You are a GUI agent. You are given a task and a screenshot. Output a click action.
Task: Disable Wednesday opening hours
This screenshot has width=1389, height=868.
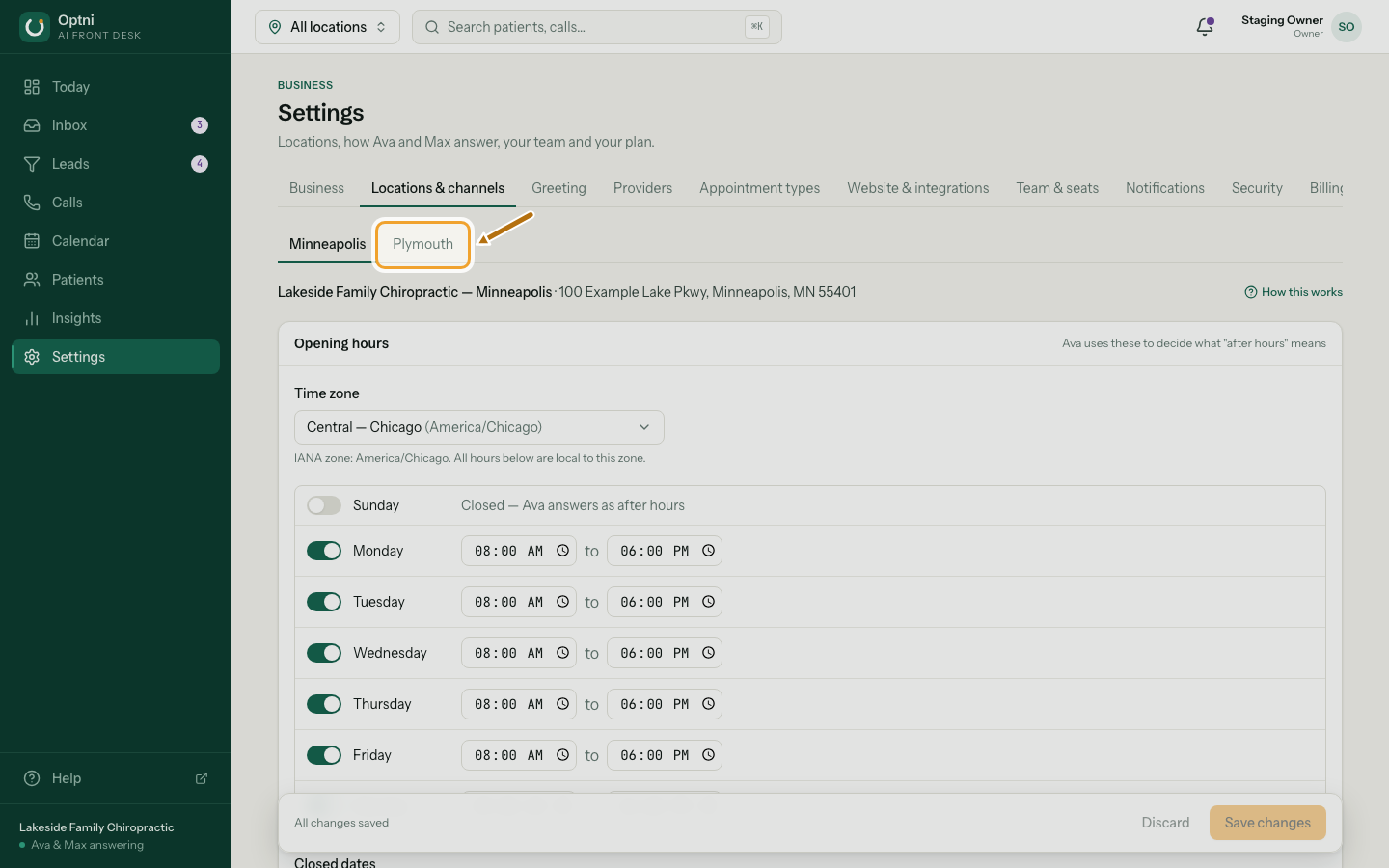(324, 653)
